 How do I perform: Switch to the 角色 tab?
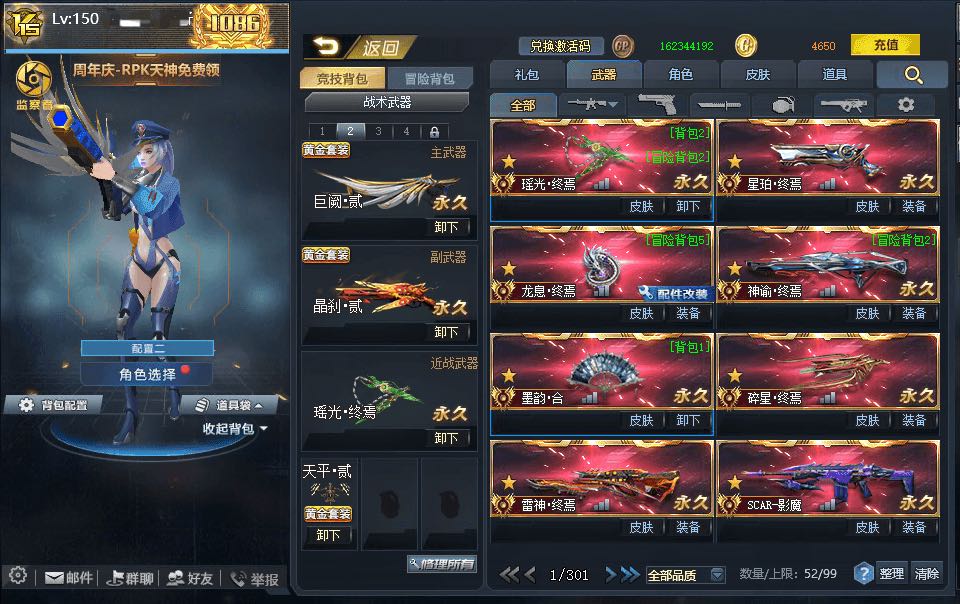click(680, 75)
